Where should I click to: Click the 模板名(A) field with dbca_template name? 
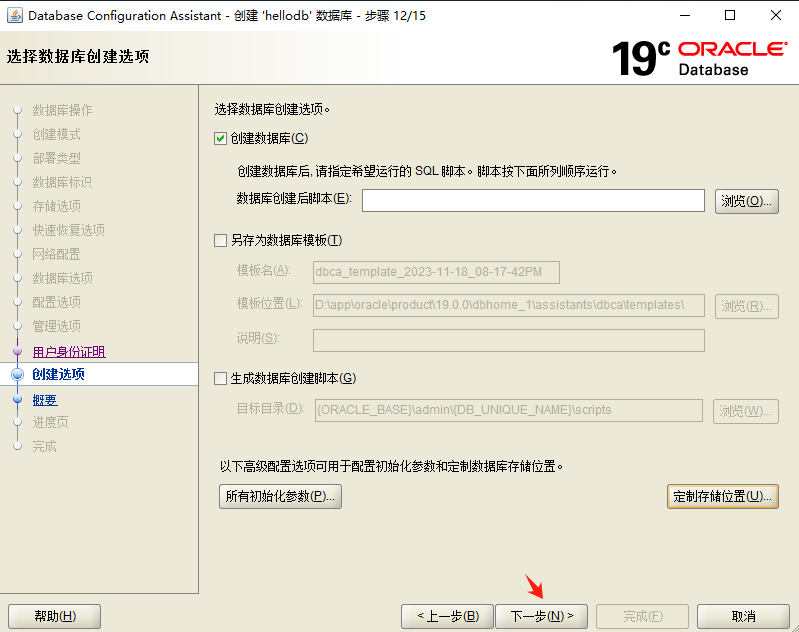tap(436, 272)
